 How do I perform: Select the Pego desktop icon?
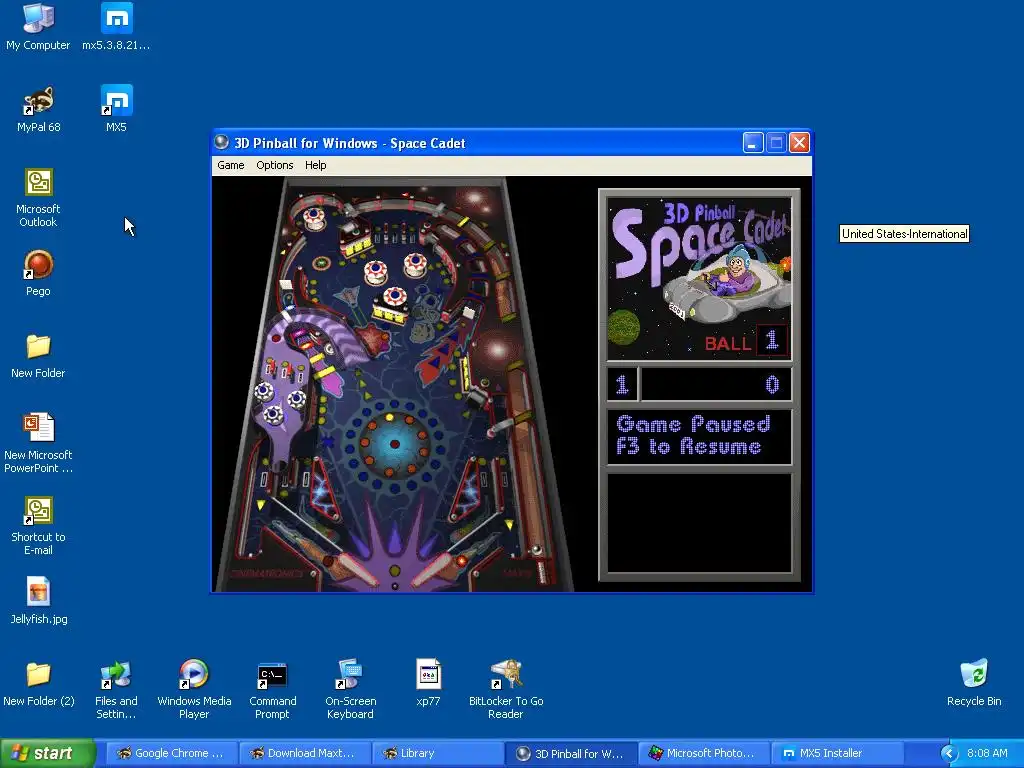coord(38,274)
